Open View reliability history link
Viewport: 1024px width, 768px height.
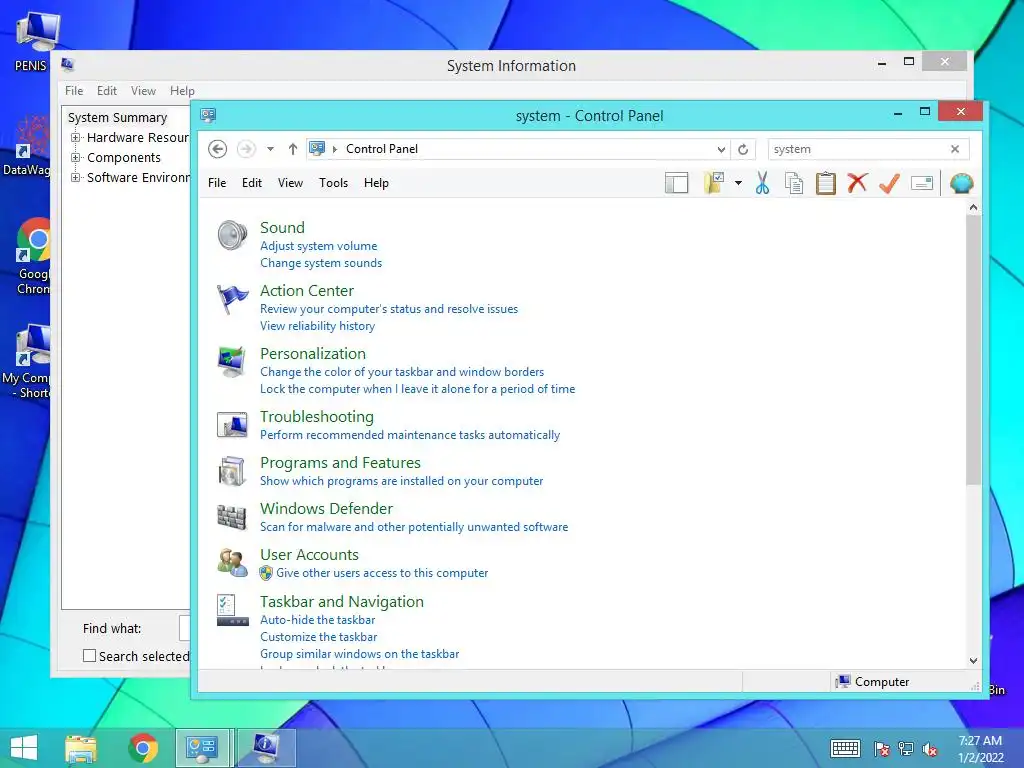(317, 325)
